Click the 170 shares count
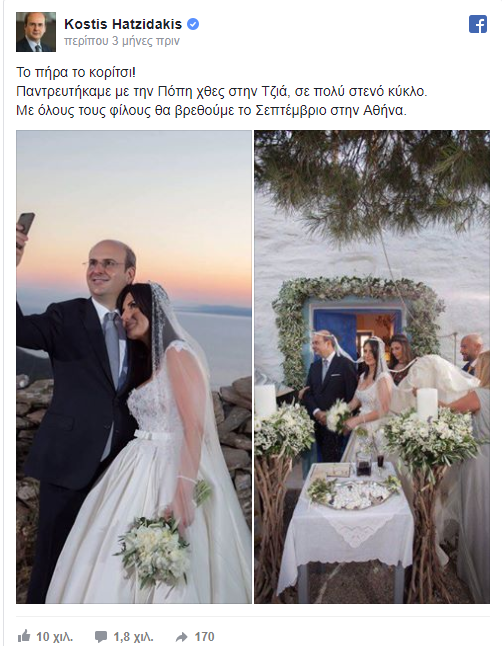Screen dimensions: 502x646 click(x=204, y=637)
